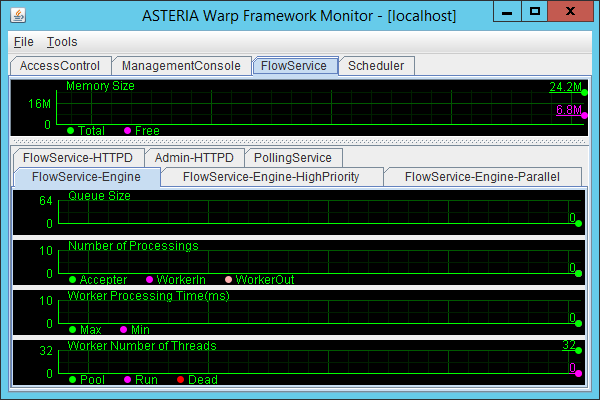Click the Max legend dot
This screenshot has width=600, height=400.
[x=73, y=329]
